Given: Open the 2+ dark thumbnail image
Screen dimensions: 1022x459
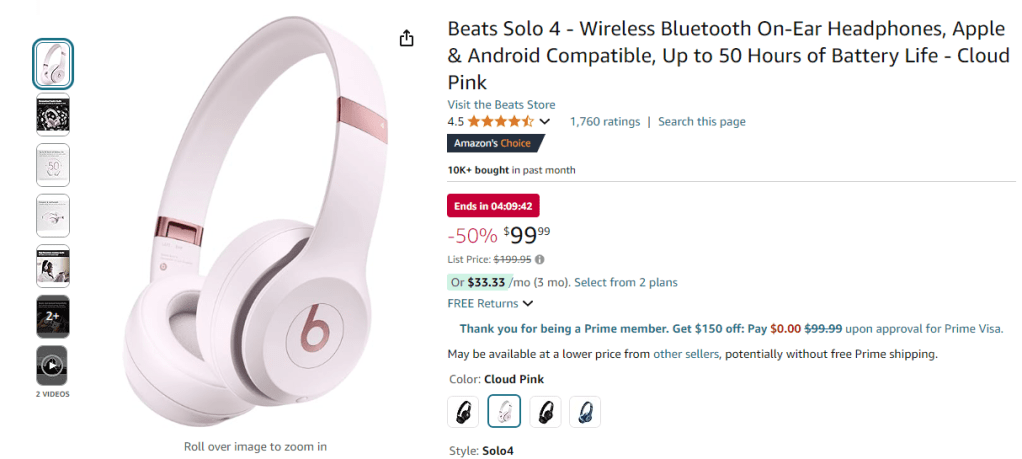Looking at the screenshot, I should pos(53,316).
